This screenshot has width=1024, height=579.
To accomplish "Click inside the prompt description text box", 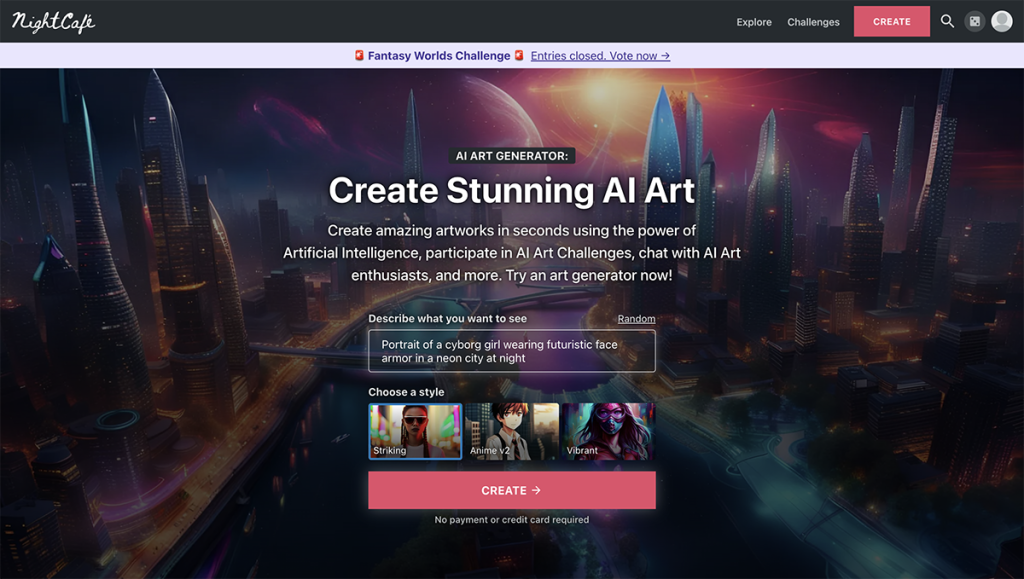I will pyautogui.click(x=511, y=350).
